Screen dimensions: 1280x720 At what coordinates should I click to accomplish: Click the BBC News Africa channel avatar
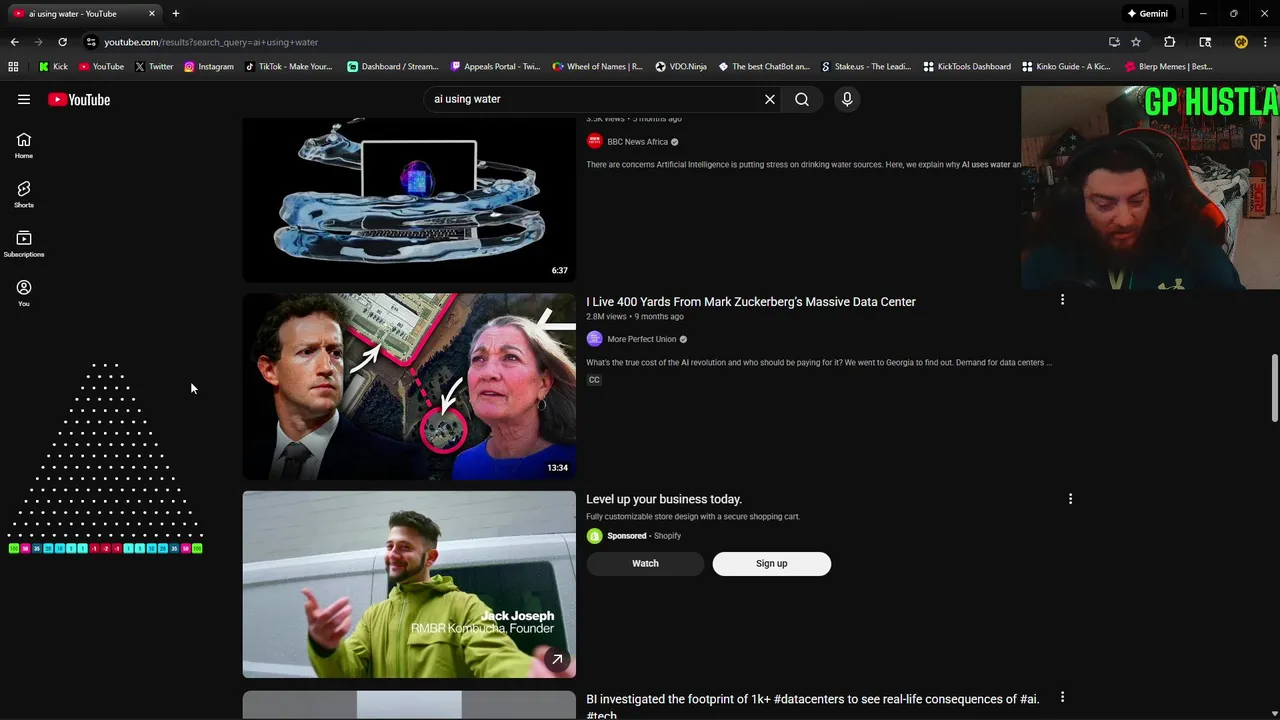(594, 142)
